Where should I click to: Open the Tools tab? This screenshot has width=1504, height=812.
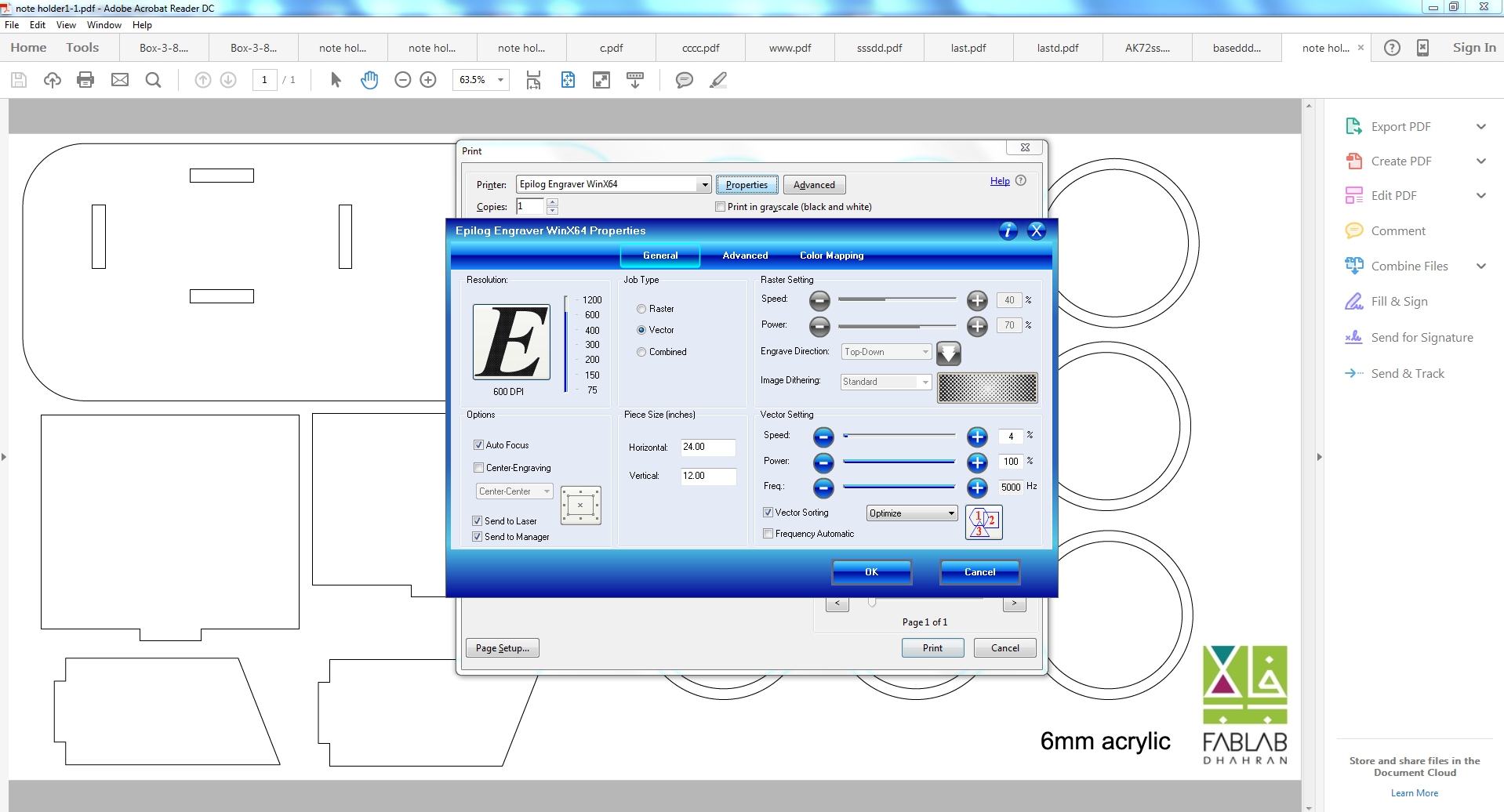tap(82, 48)
